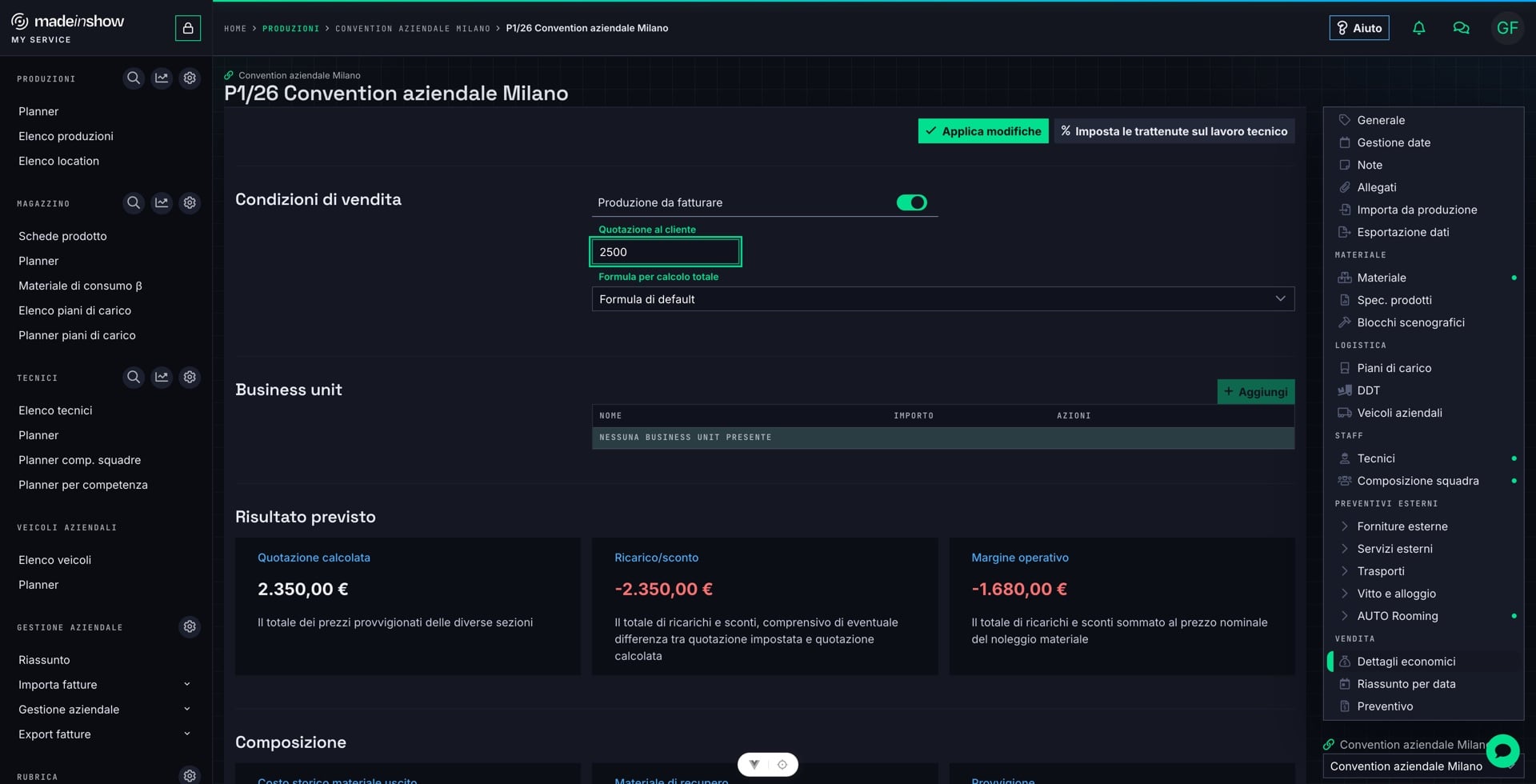
Task: Open Planner per competenza
Action: 83,485
